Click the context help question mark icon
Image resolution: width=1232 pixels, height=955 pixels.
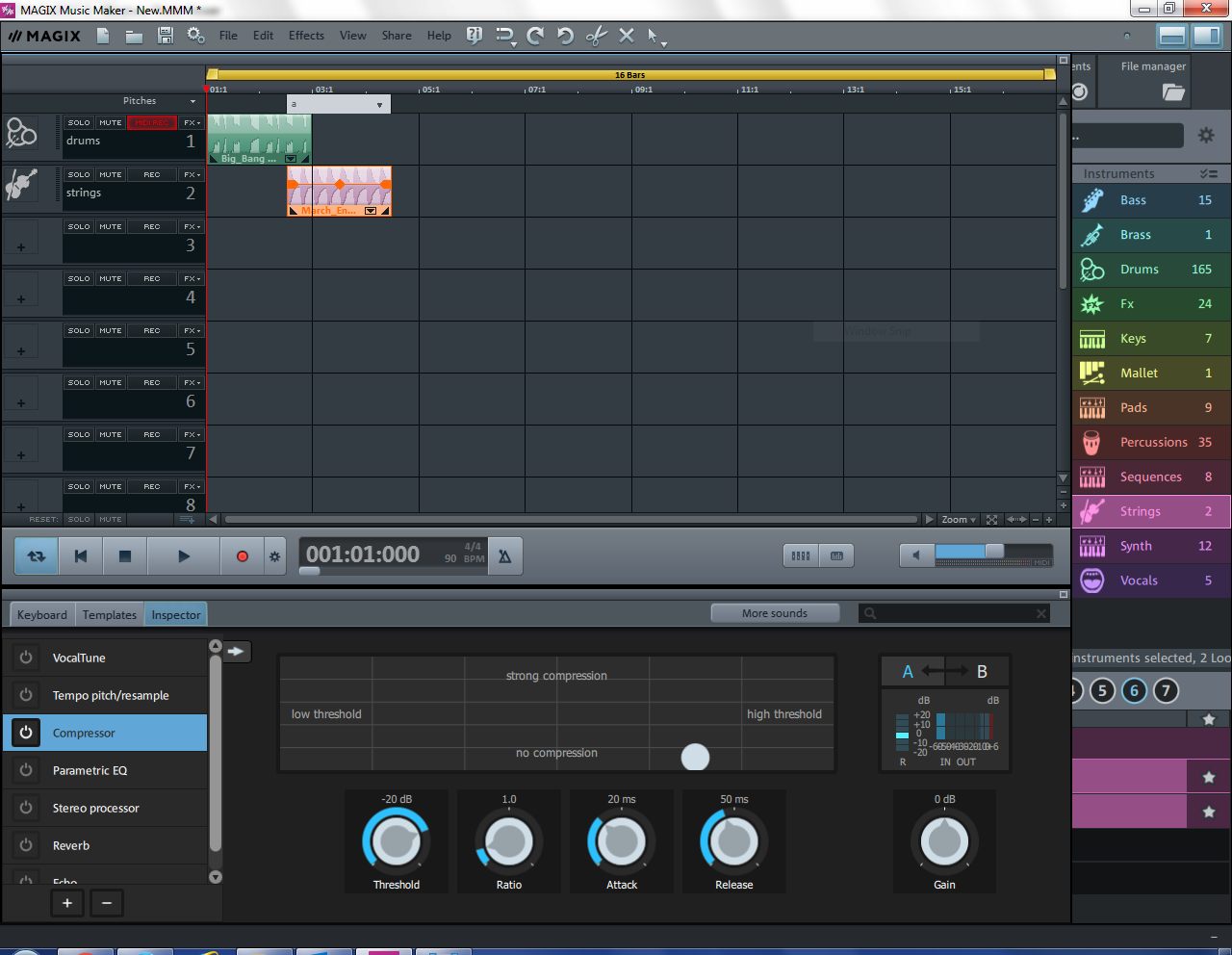point(474,36)
